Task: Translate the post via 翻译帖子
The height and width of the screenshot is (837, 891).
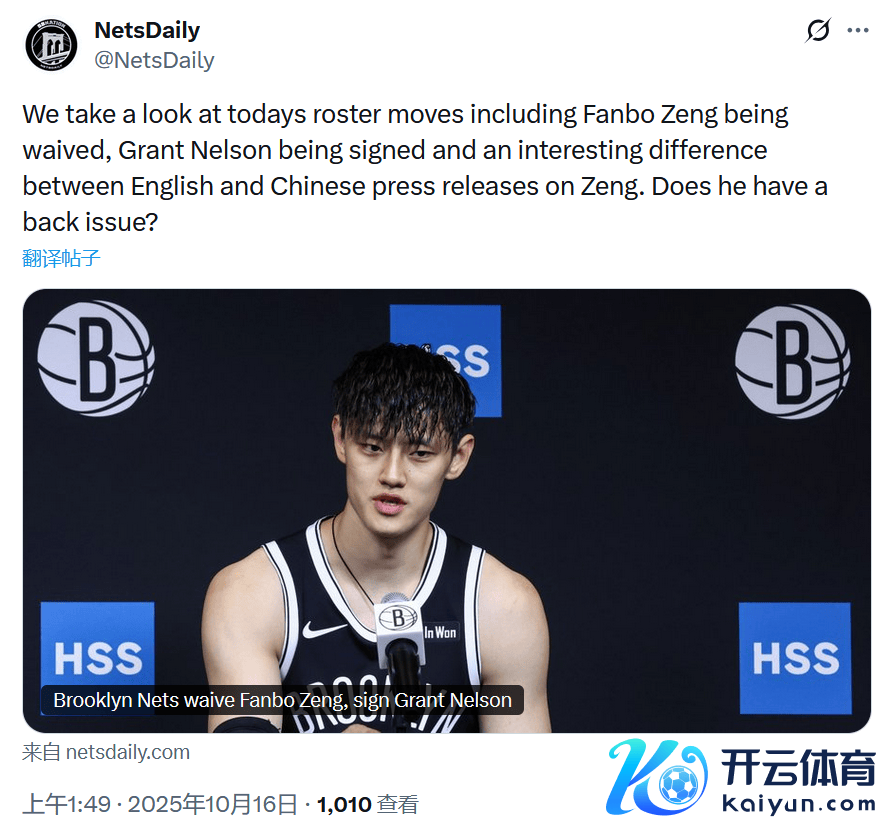Action: point(61,259)
